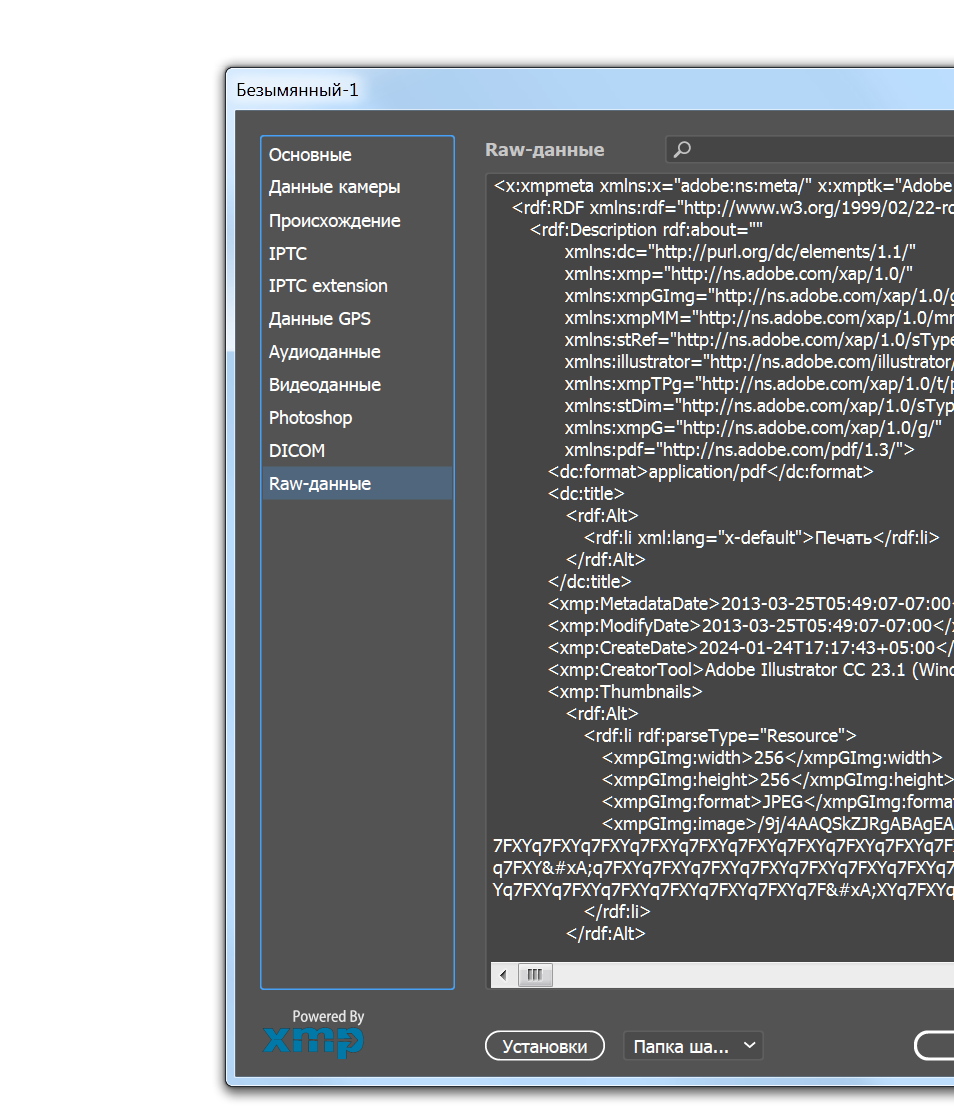Click the xmlns:dc purl.org line
Image resolution: width=954 pixels, height=1109 pixels.
coord(740,252)
